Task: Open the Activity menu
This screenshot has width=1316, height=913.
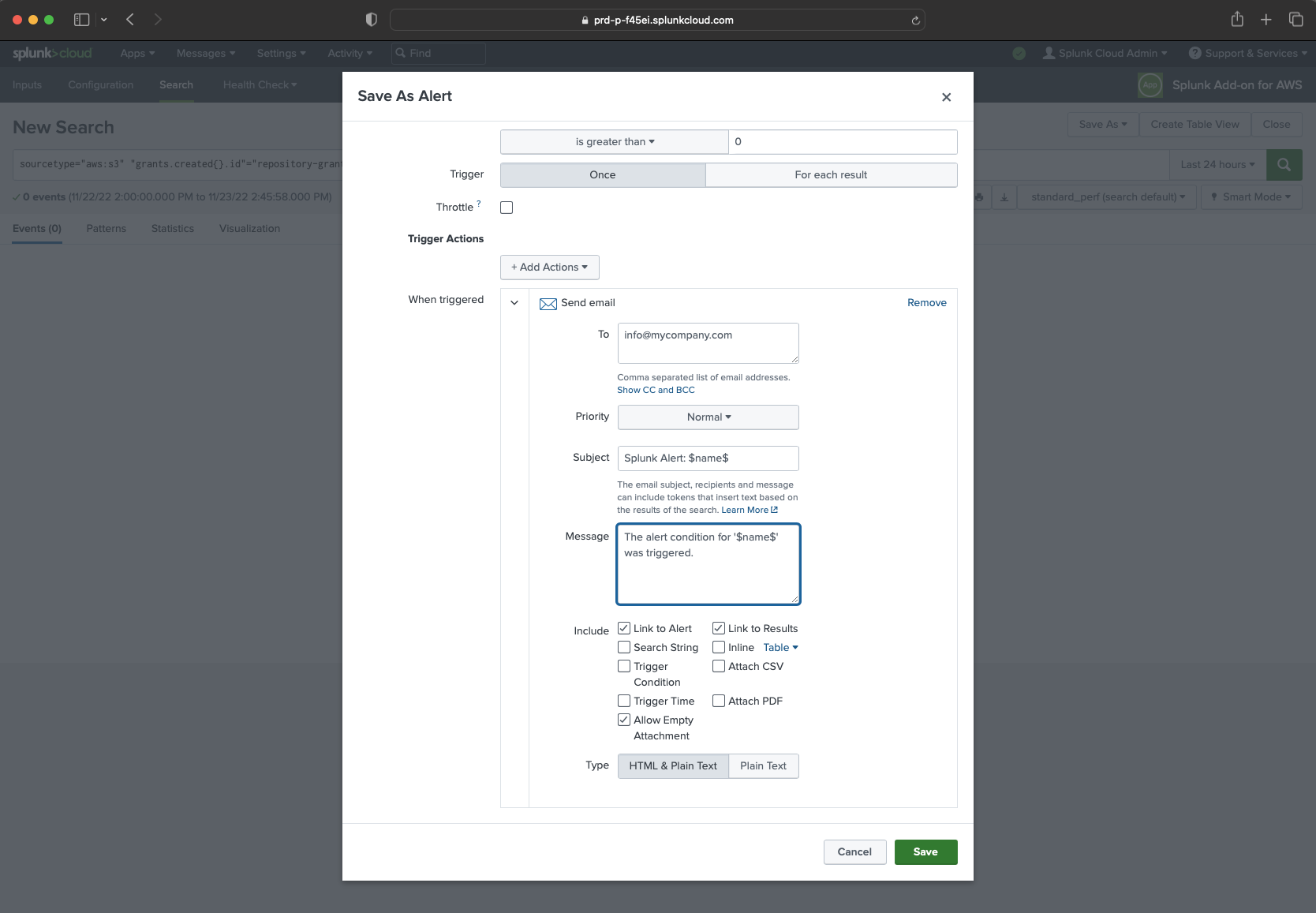Action: pyautogui.click(x=350, y=53)
